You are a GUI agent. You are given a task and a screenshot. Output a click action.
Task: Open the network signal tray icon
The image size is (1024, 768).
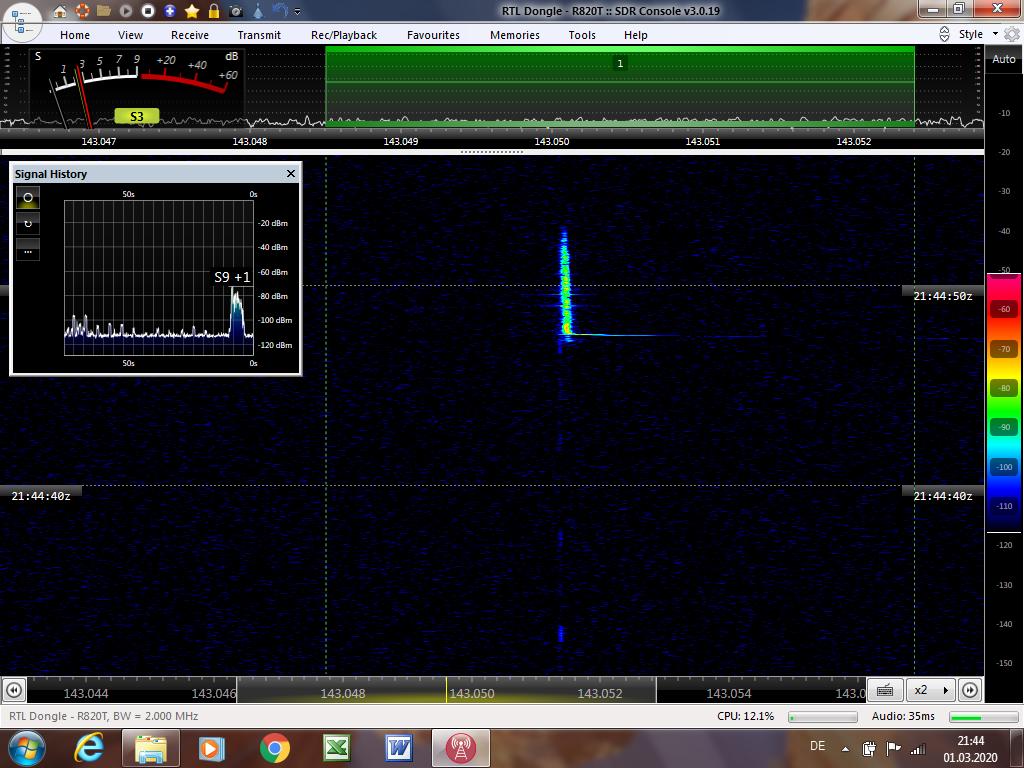pyautogui.click(x=918, y=748)
